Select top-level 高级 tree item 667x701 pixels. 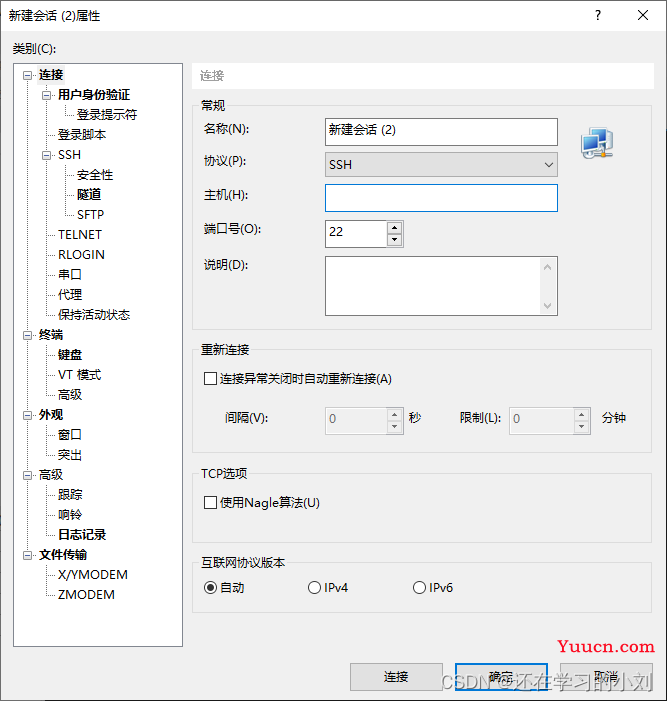point(51,475)
